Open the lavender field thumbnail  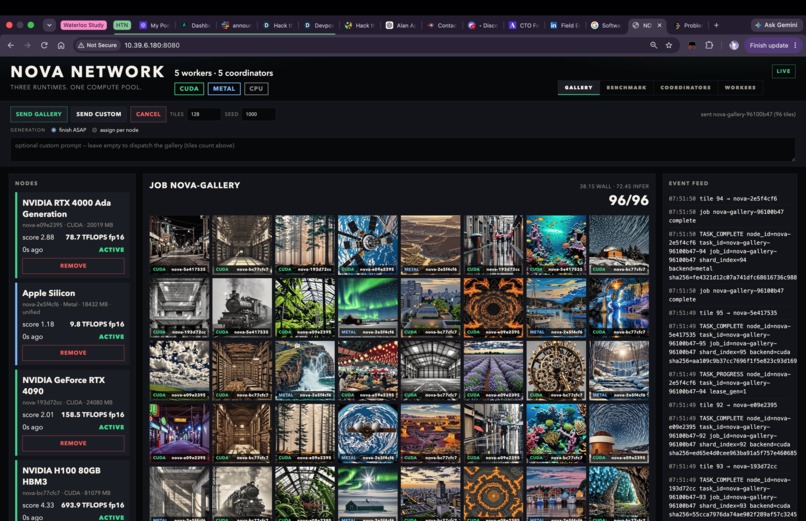493,370
